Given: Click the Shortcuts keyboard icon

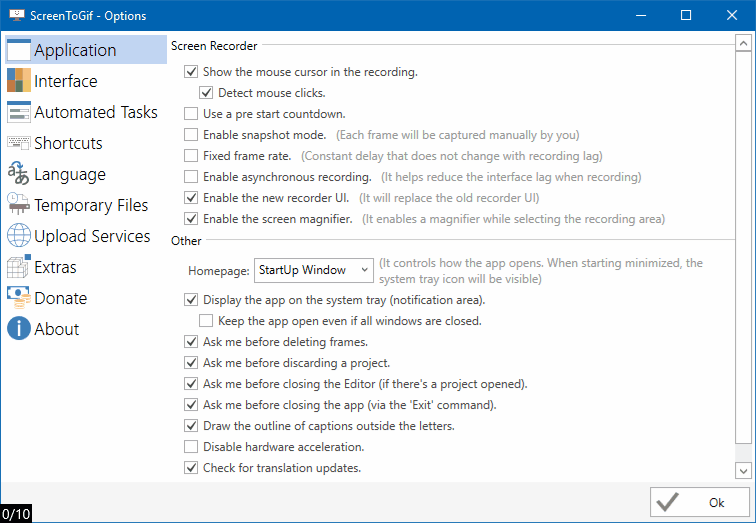Looking at the screenshot, I should tap(19, 143).
